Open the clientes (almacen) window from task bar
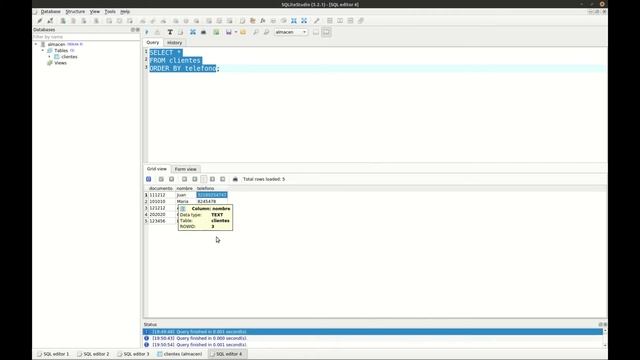 pyautogui.click(x=180, y=354)
